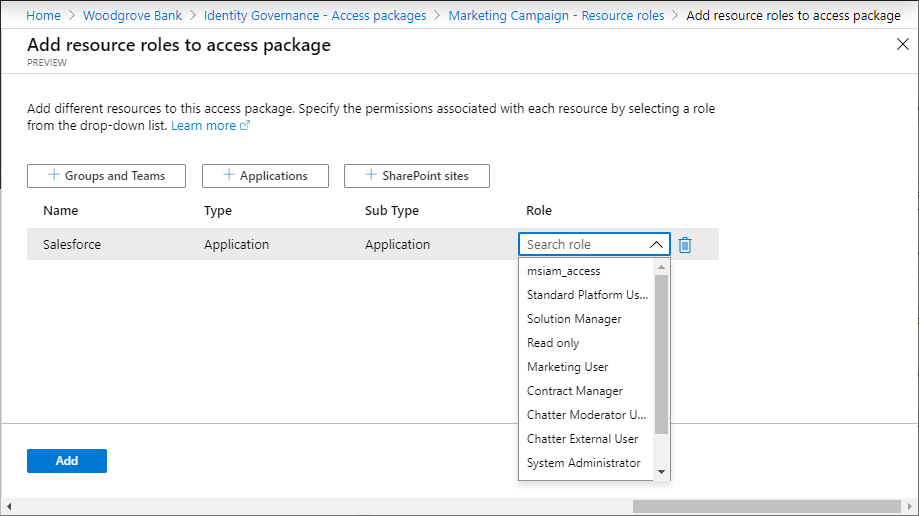Open Woodgrove Bank breadcrumb
The width and height of the screenshot is (919, 516).
pyautogui.click(x=132, y=16)
